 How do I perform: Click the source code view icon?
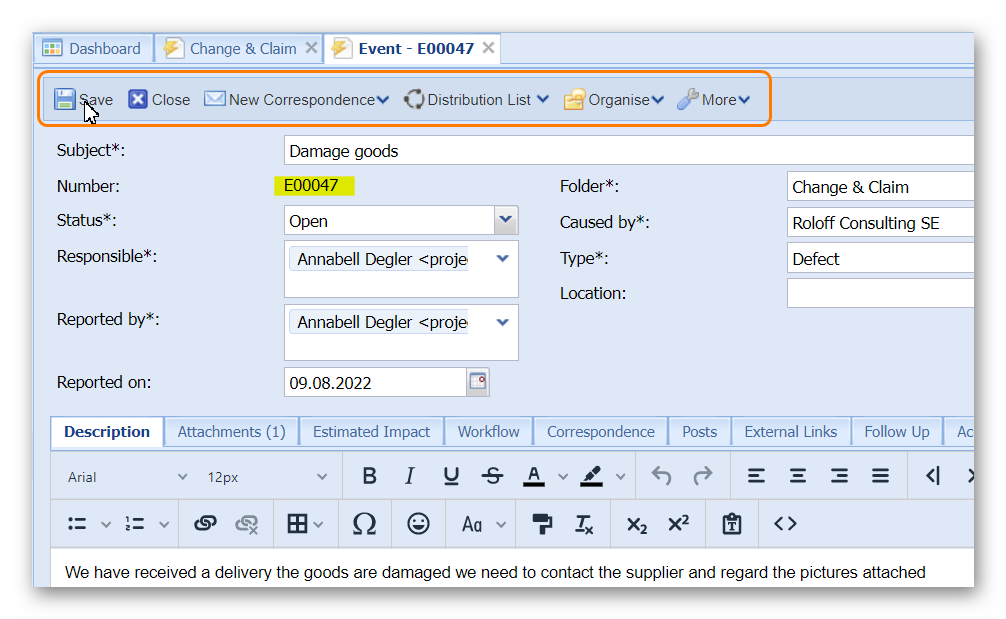point(785,524)
